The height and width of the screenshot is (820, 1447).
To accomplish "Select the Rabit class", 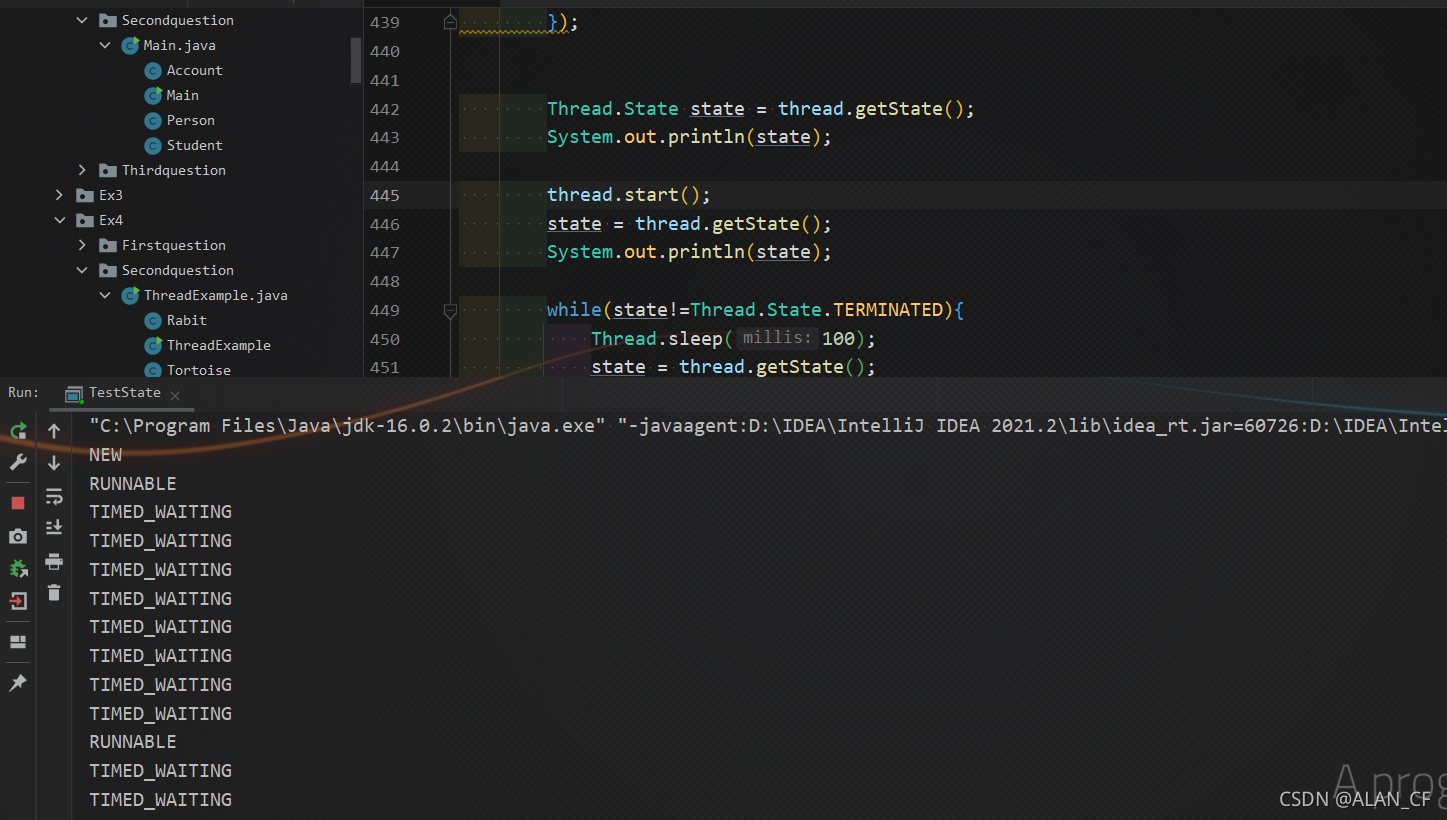I will coord(175,320).
